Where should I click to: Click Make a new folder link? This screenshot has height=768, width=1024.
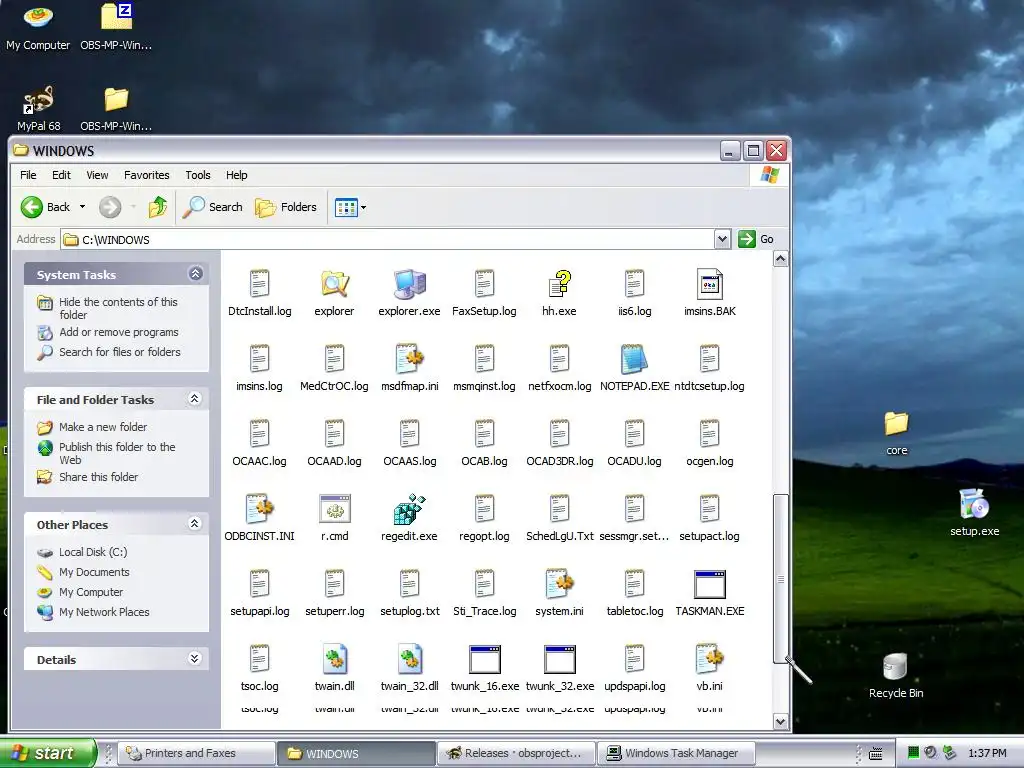point(103,427)
